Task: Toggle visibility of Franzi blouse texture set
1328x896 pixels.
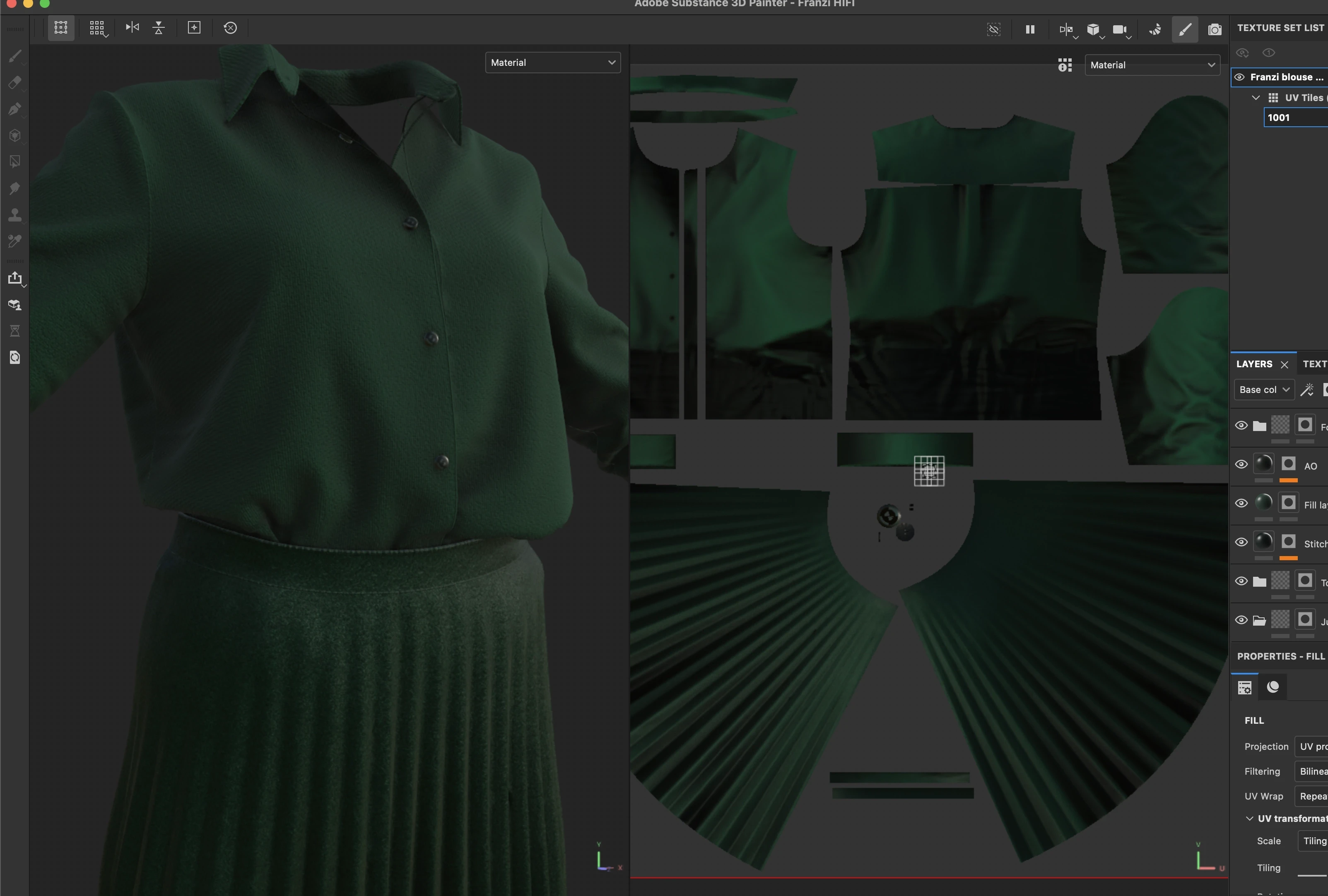Action: tap(1239, 77)
